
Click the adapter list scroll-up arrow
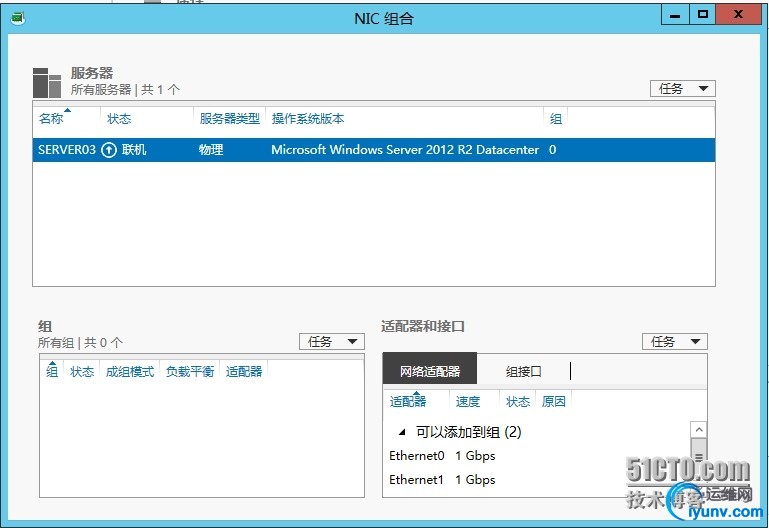tap(699, 429)
